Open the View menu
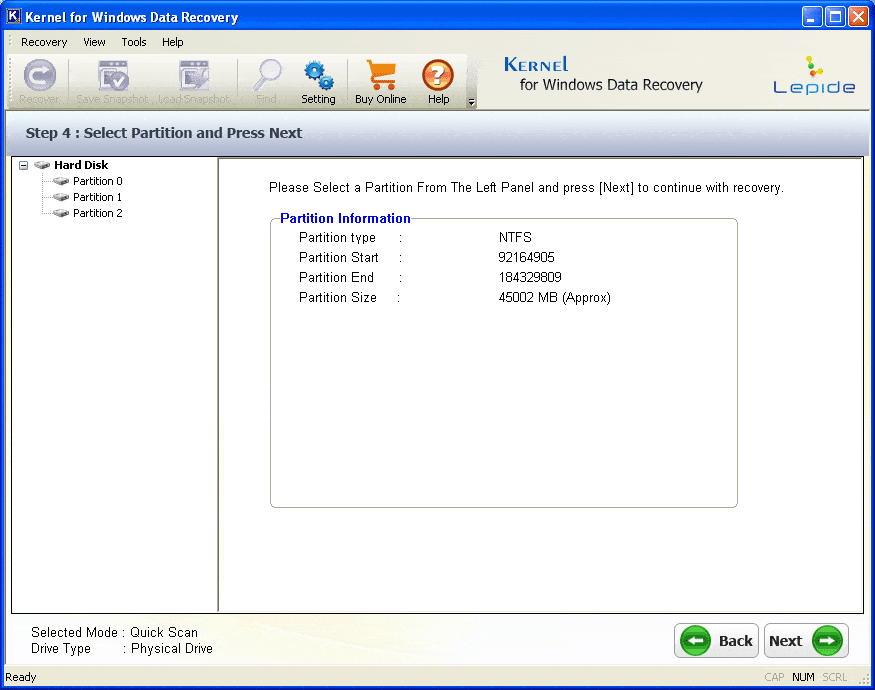Screen dimensions: 875x690 click(x=94, y=42)
